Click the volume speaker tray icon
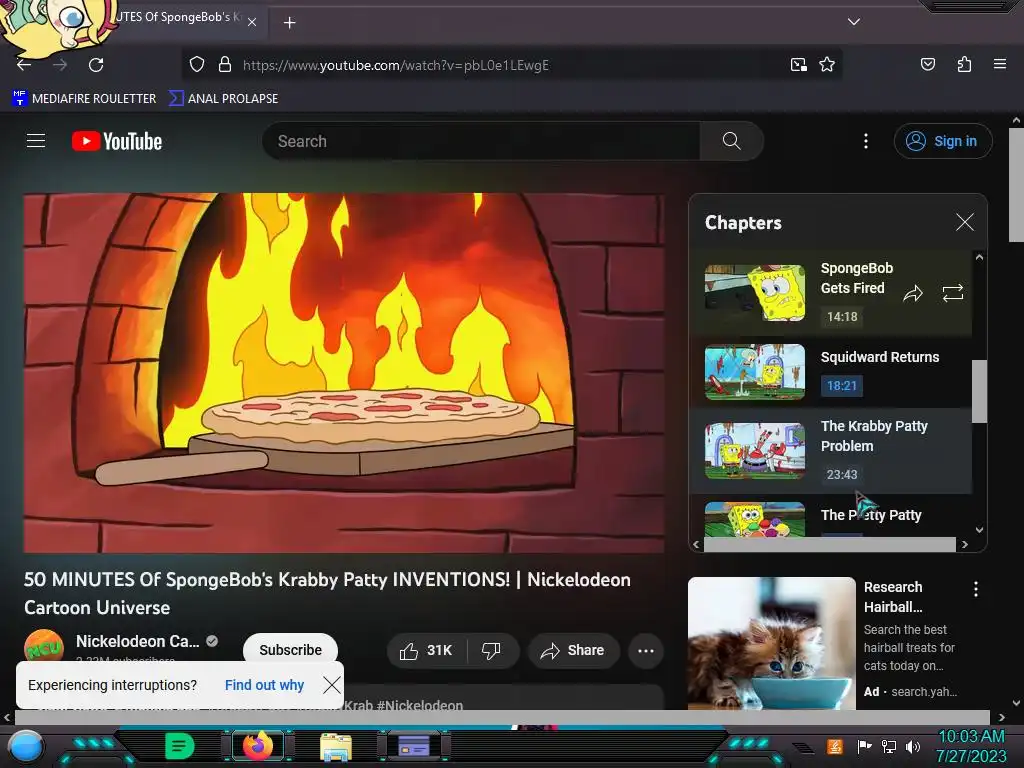The image size is (1024, 768). [x=912, y=746]
